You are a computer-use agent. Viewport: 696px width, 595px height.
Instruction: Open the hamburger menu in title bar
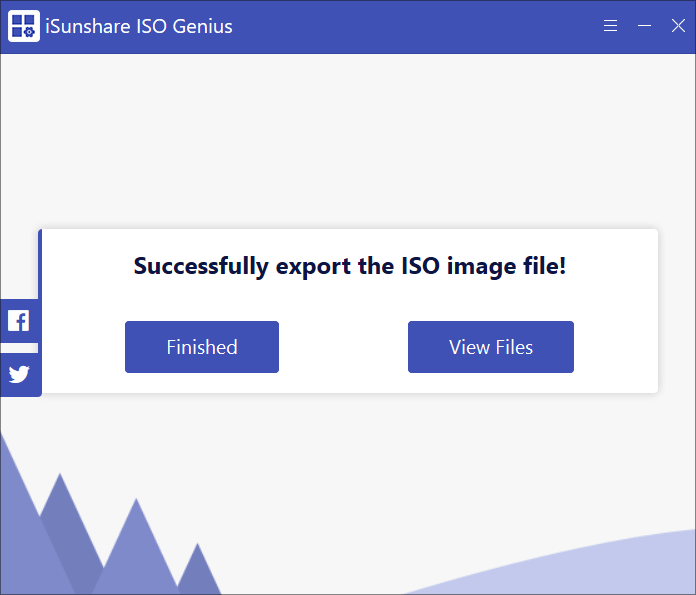(x=610, y=26)
